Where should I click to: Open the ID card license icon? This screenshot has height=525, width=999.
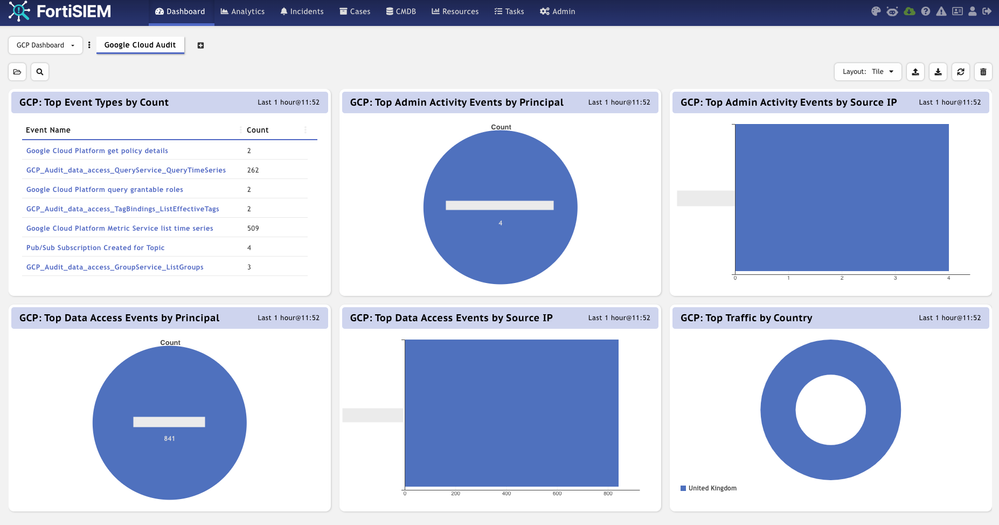[x=957, y=11]
